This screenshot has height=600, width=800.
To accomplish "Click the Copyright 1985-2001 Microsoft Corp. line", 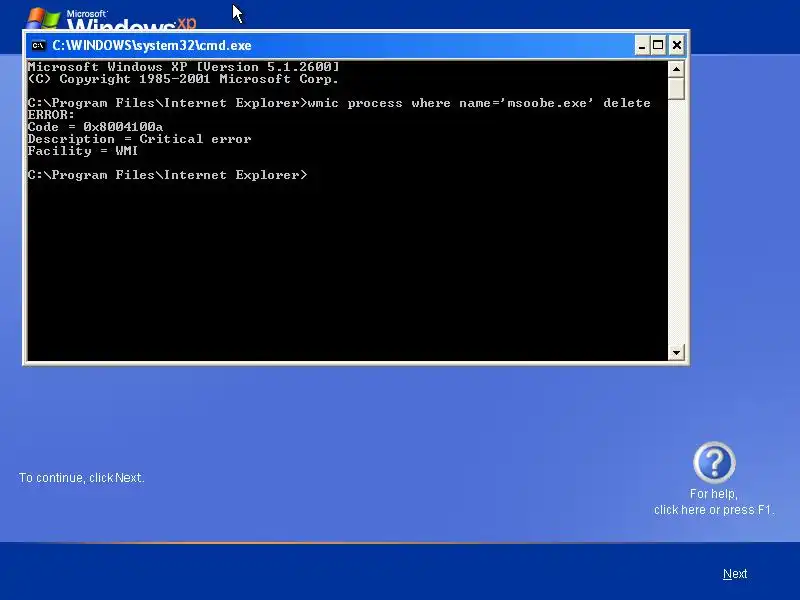I will click(183, 79).
